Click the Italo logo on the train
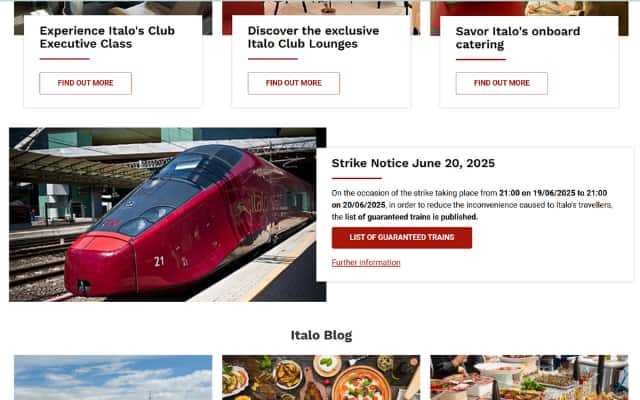 (x=256, y=203)
